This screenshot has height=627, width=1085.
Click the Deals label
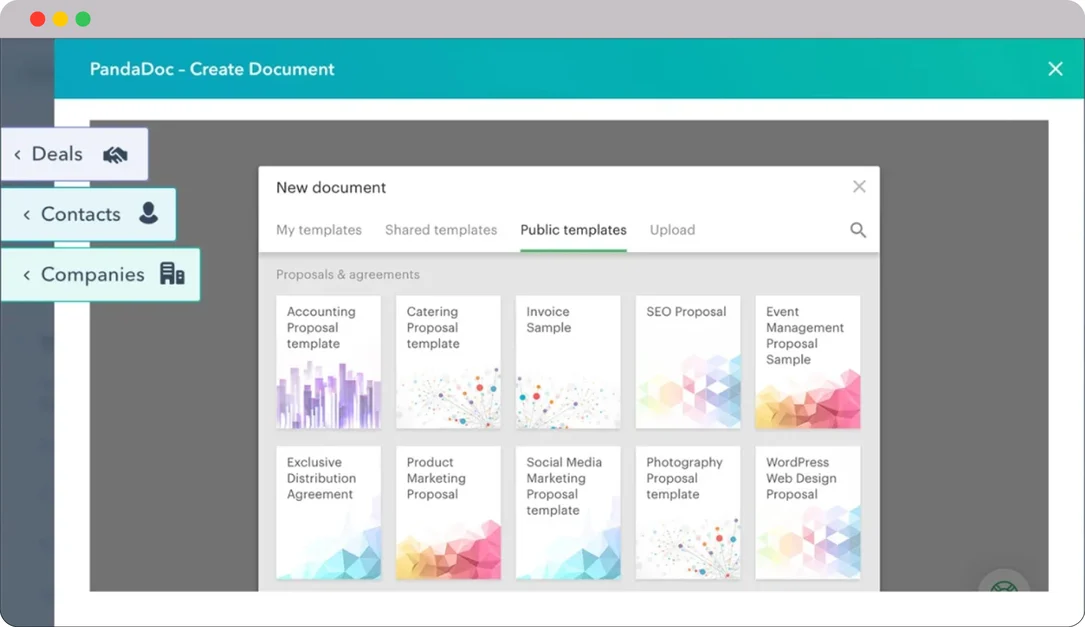[57, 154]
